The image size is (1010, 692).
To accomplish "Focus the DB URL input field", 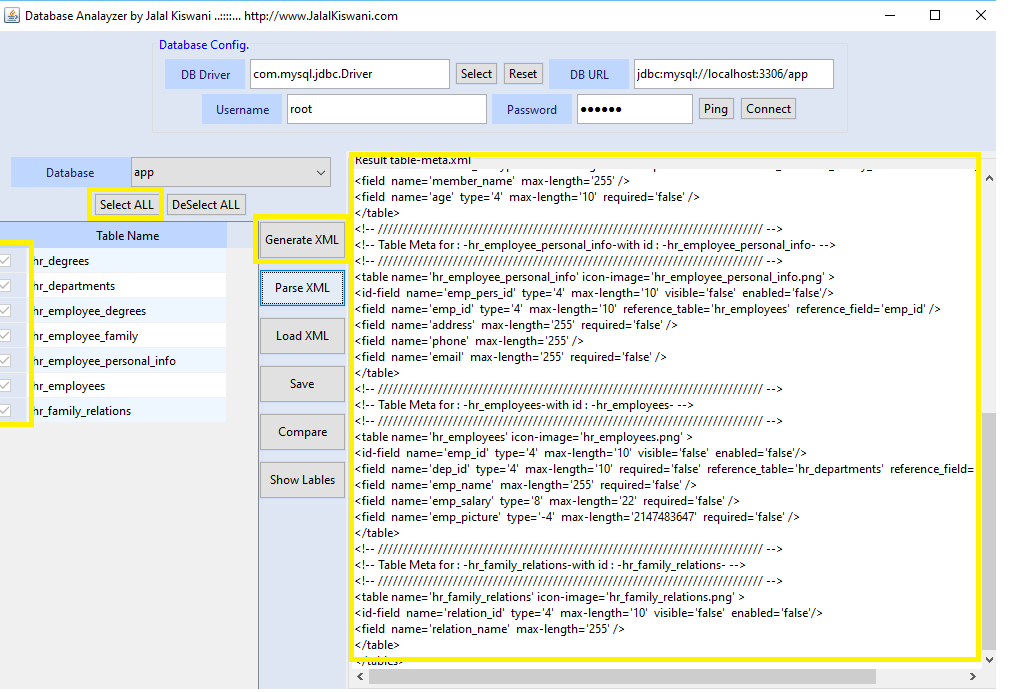I will 733,74.
